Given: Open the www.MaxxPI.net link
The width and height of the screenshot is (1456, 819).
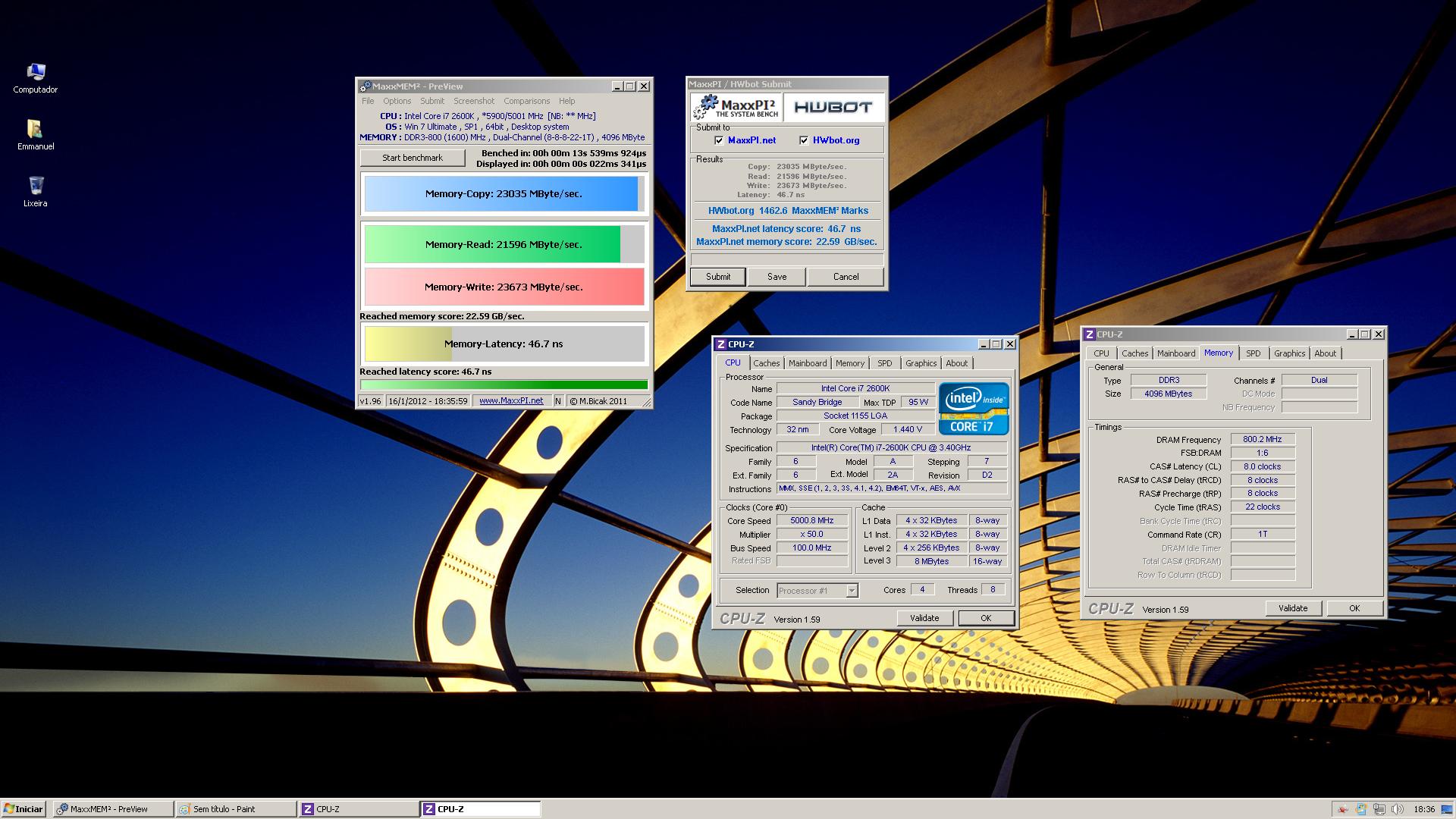Looking at the screenshot, I should point(511,401).
